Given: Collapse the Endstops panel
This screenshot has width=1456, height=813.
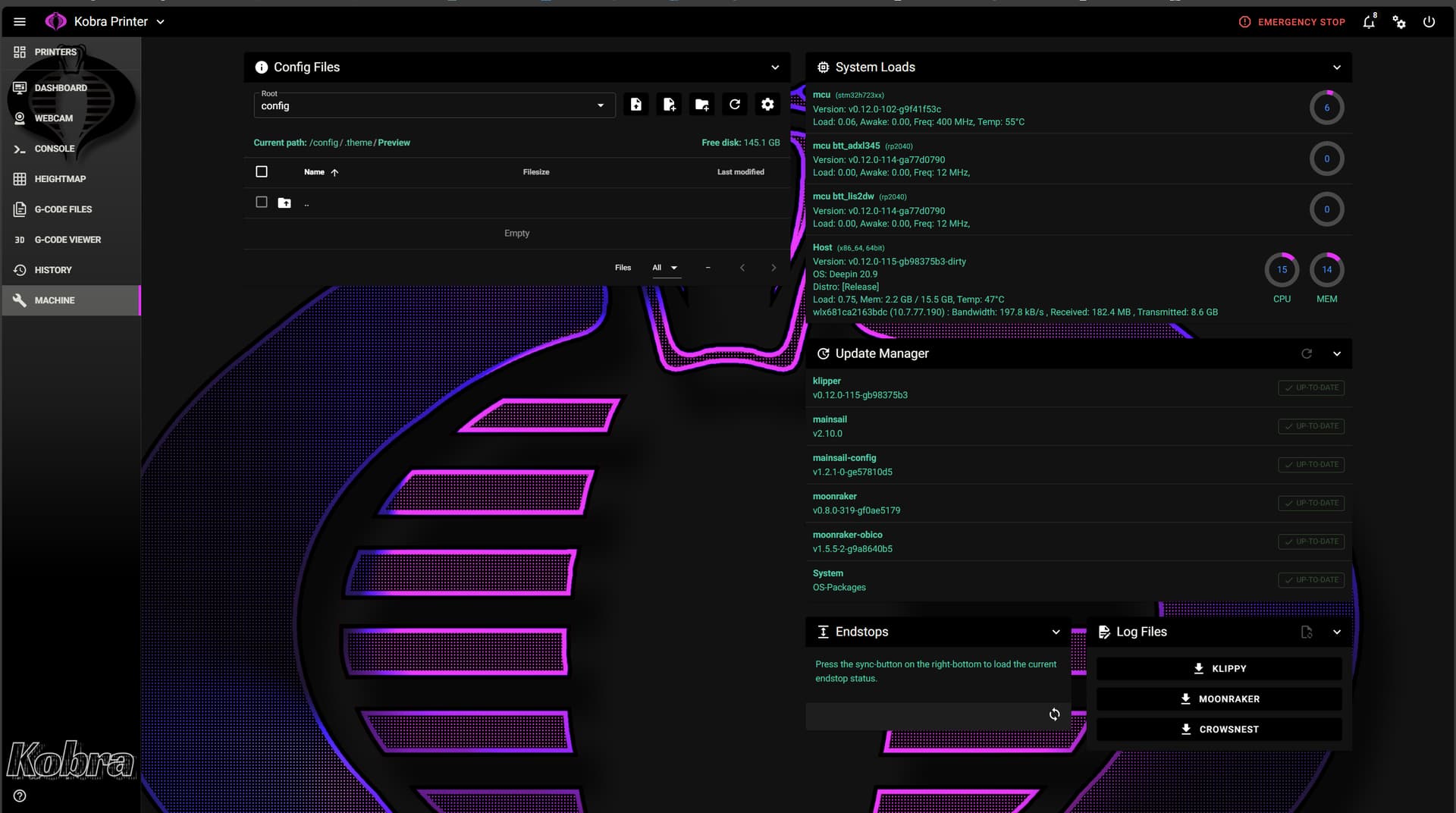Looking at the screenshot, I should [1056, 632].
